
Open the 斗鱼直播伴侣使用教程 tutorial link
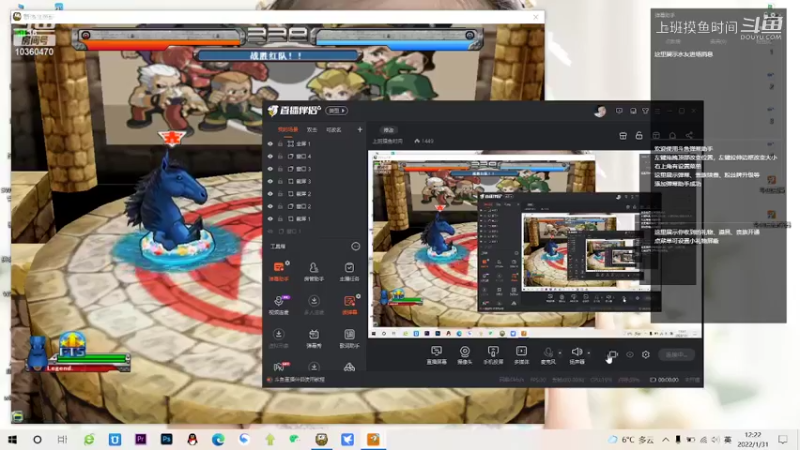(299, 380)
